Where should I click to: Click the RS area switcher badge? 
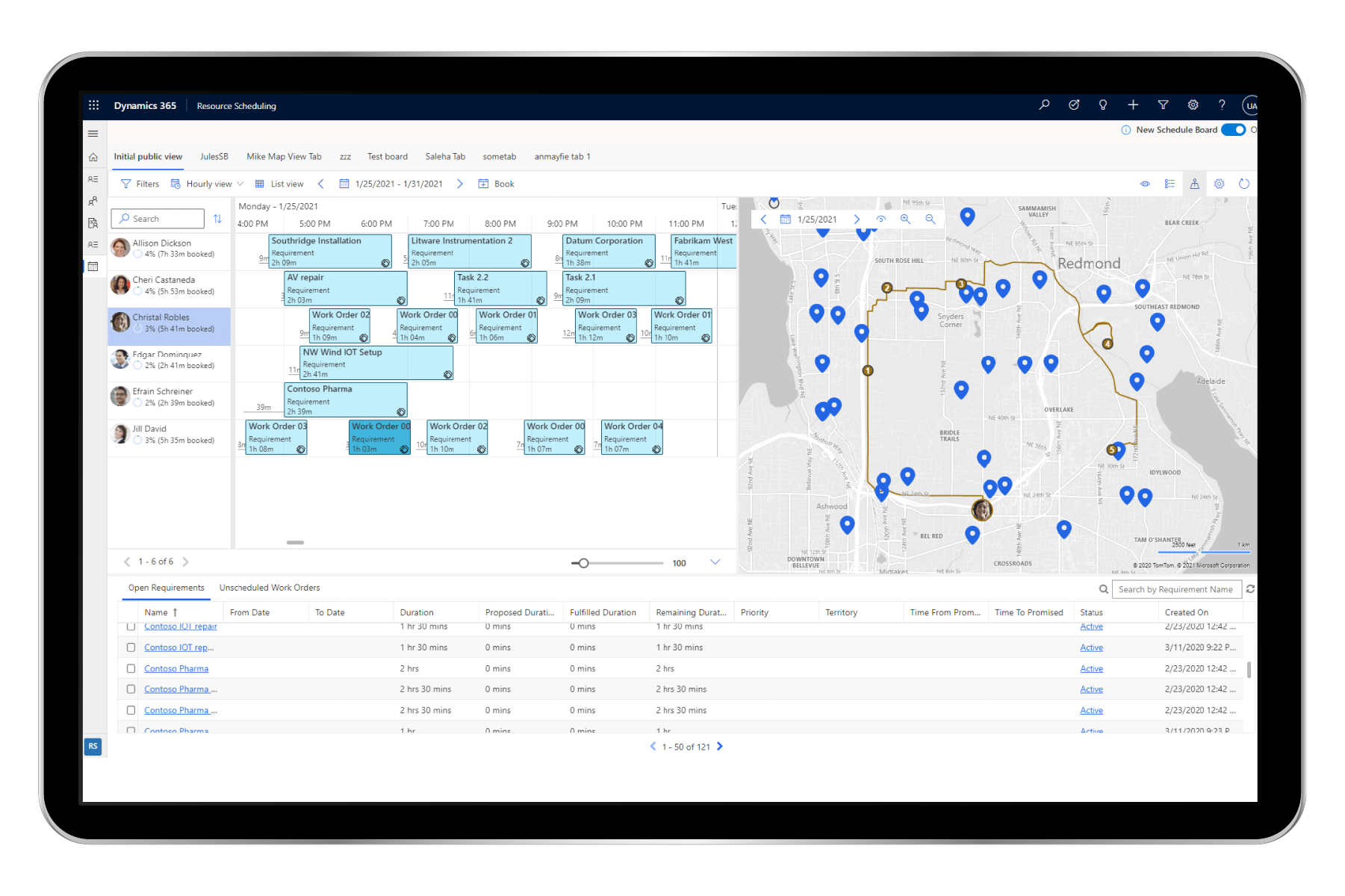coord(93,746)
